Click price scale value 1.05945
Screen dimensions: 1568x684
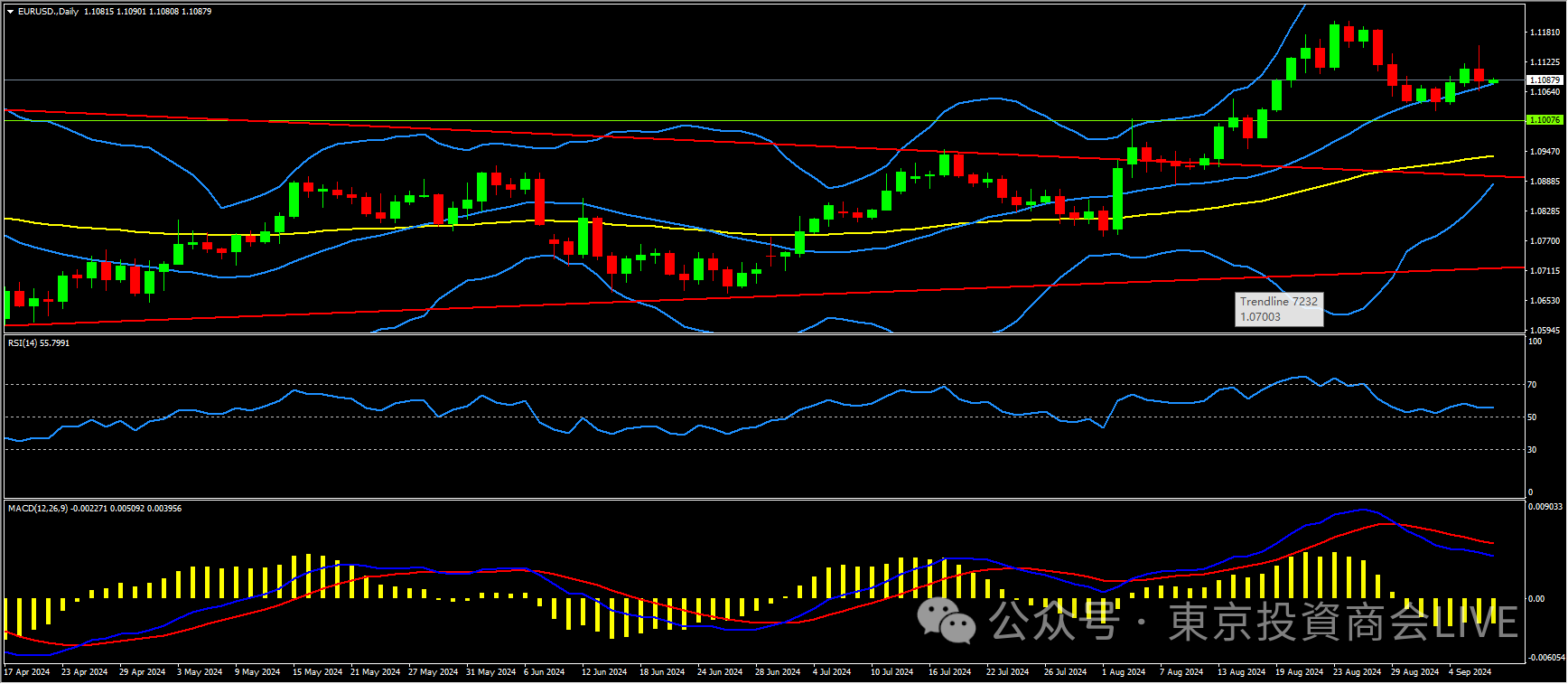pos(1545,331)
